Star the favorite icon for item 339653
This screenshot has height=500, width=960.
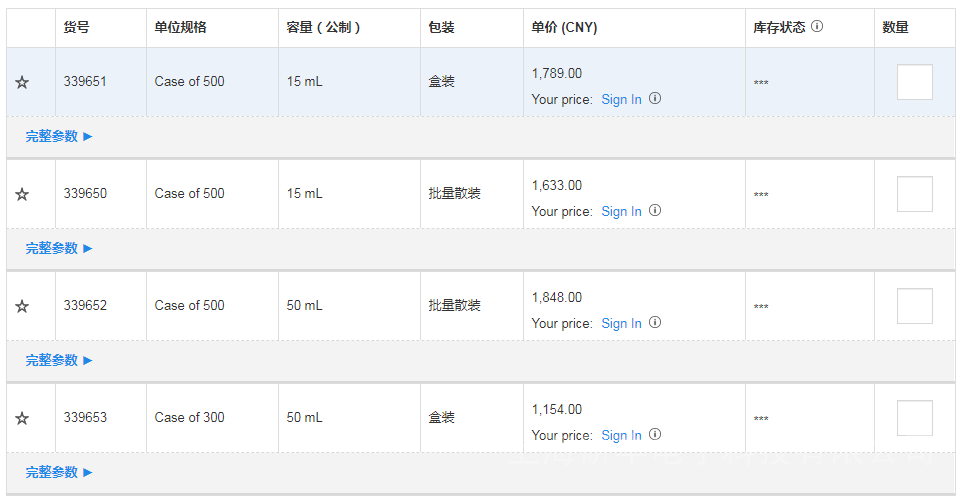(x=22, y=418)
